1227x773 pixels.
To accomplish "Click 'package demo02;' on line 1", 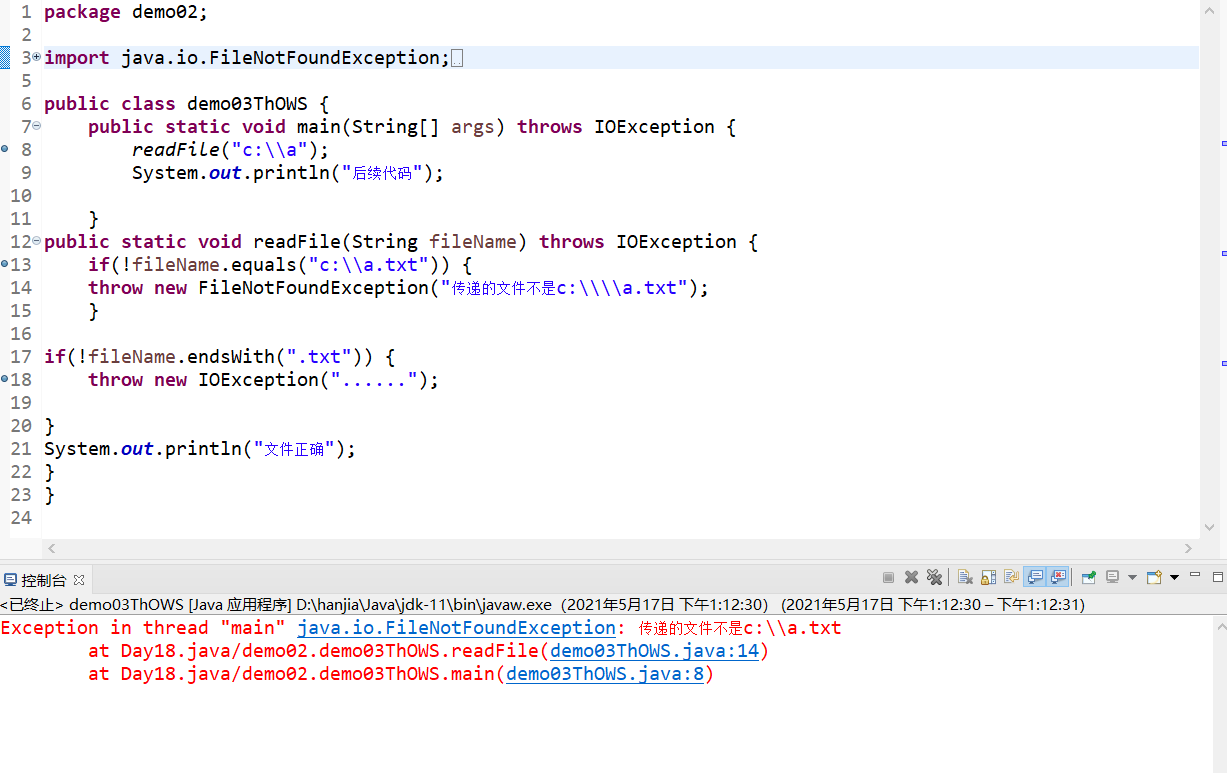I will pos(126,12).
